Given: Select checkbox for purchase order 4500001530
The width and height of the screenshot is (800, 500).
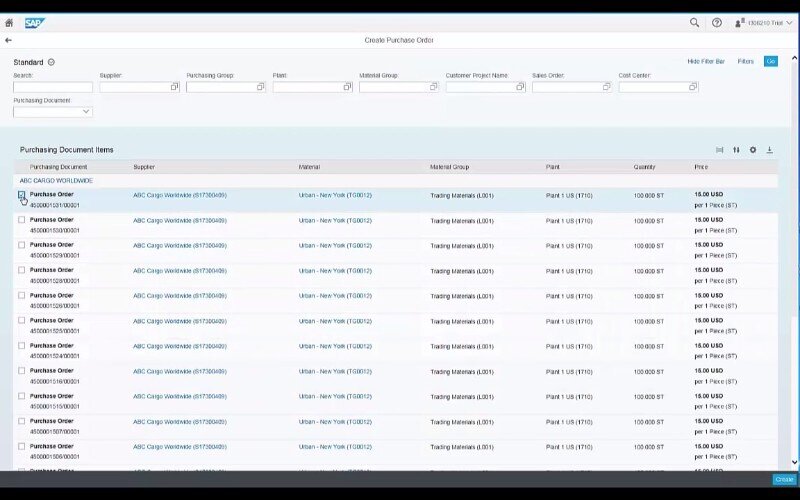Looking at the screenshot, I should click(x=21, y=220).
